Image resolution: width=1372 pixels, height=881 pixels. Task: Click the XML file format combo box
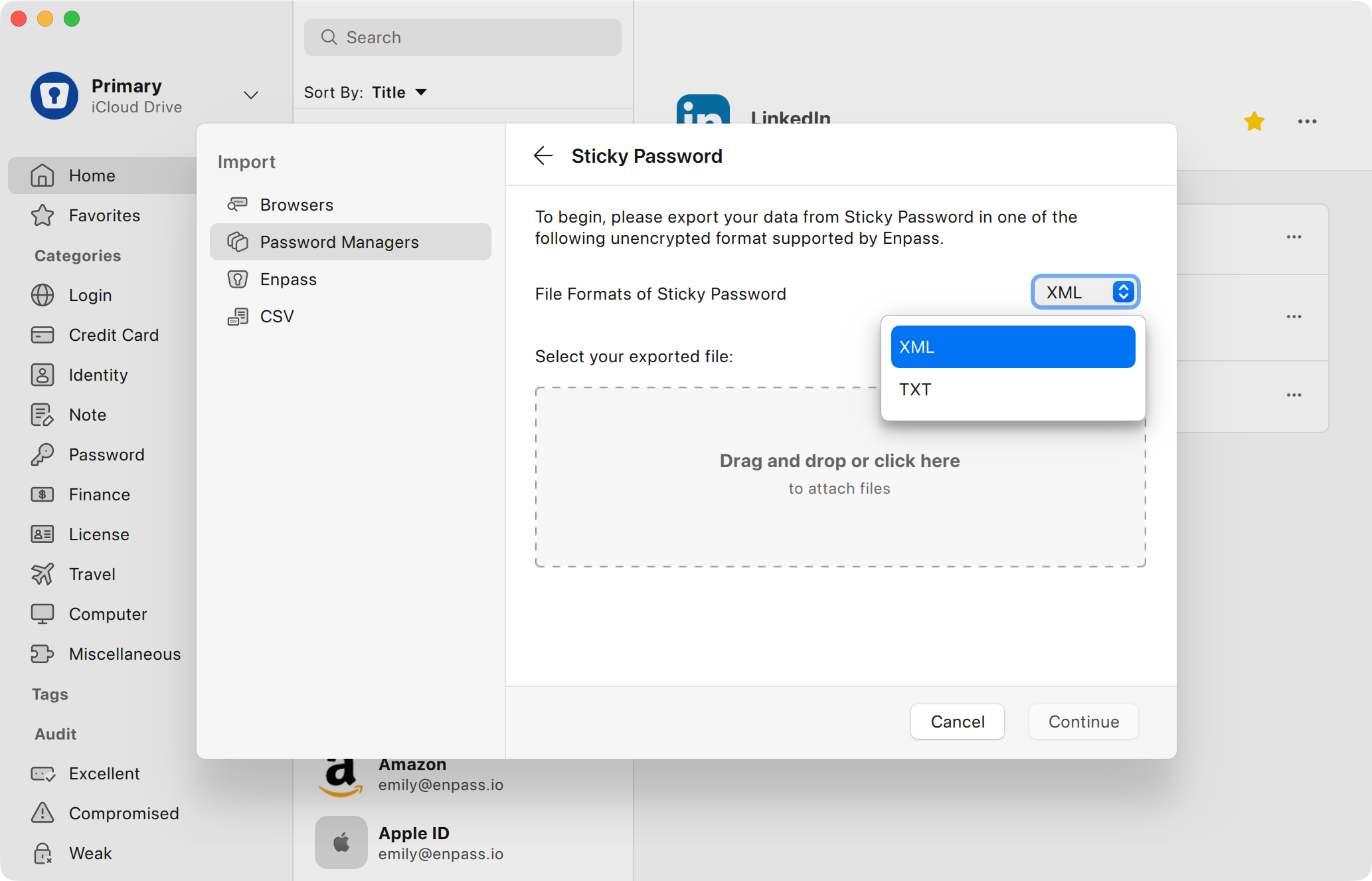click(1085, 292)
